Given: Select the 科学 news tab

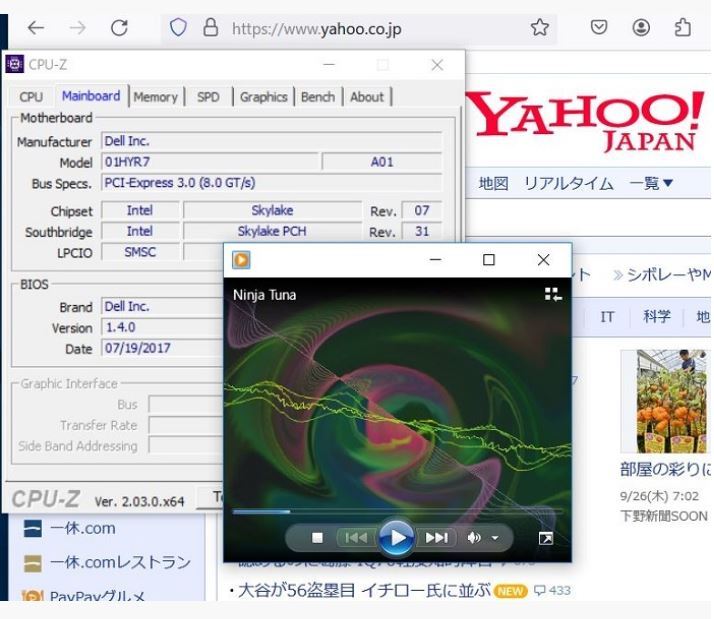Looking at the screenshot, I should coord(657,316).
